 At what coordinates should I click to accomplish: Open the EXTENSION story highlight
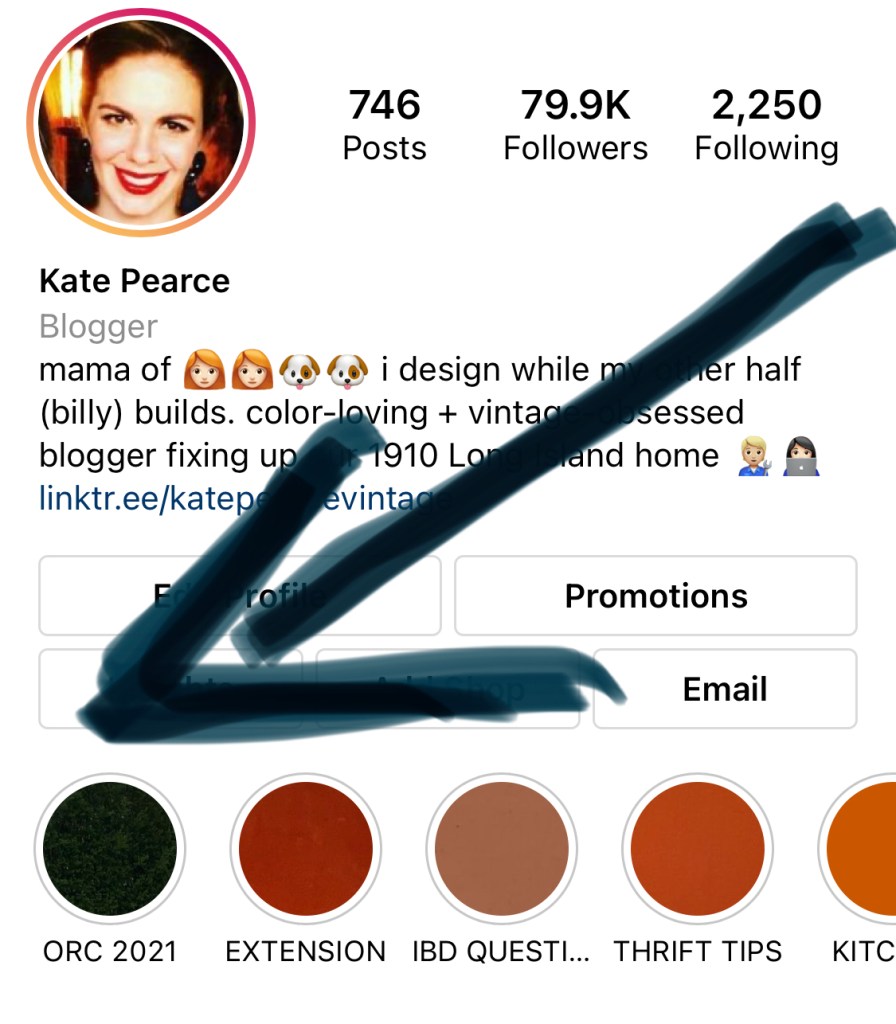(x=305, y=849)
